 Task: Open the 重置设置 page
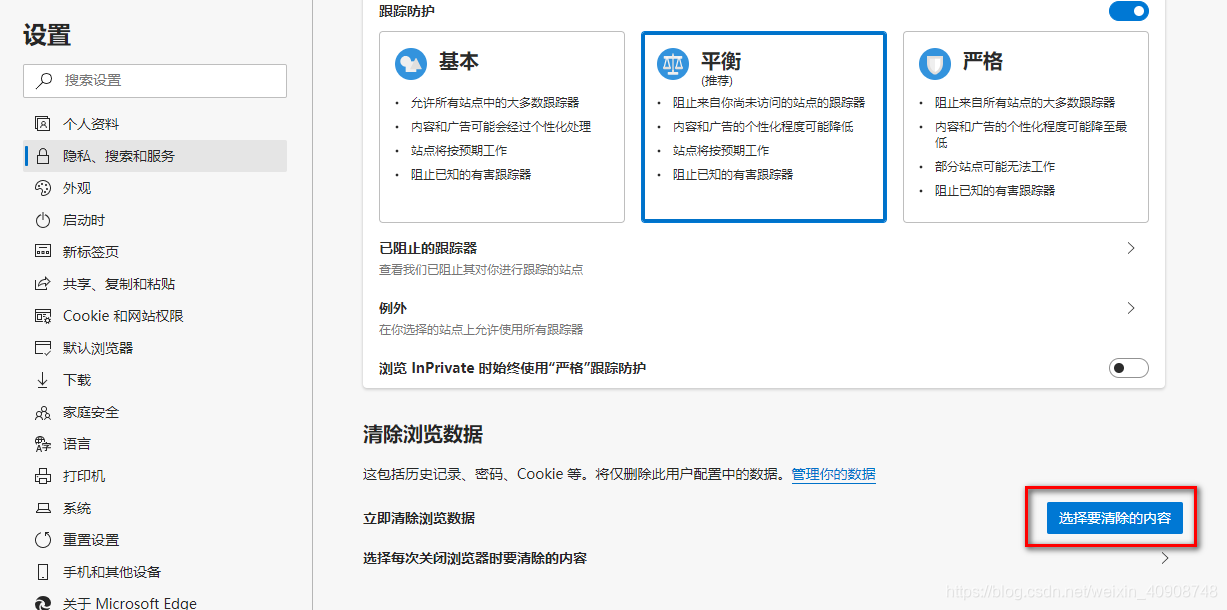155,540
